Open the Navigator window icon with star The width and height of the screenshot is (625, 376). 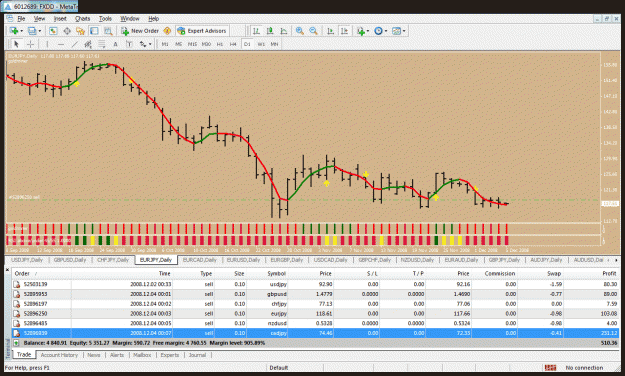[x=81, y=31]
